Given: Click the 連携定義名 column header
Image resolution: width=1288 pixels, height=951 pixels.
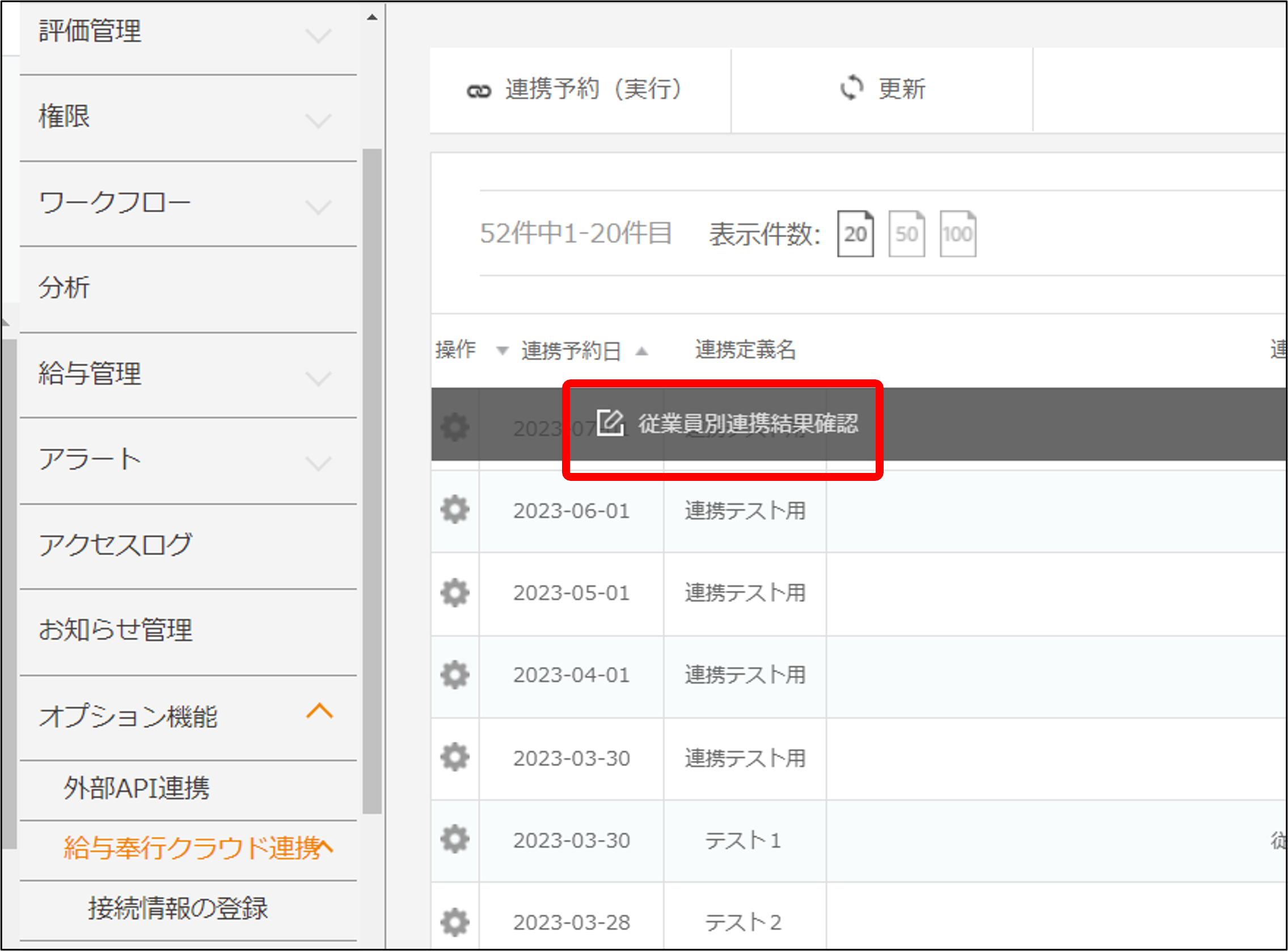Looking at the screenshot, I should (x=745, y=349).
